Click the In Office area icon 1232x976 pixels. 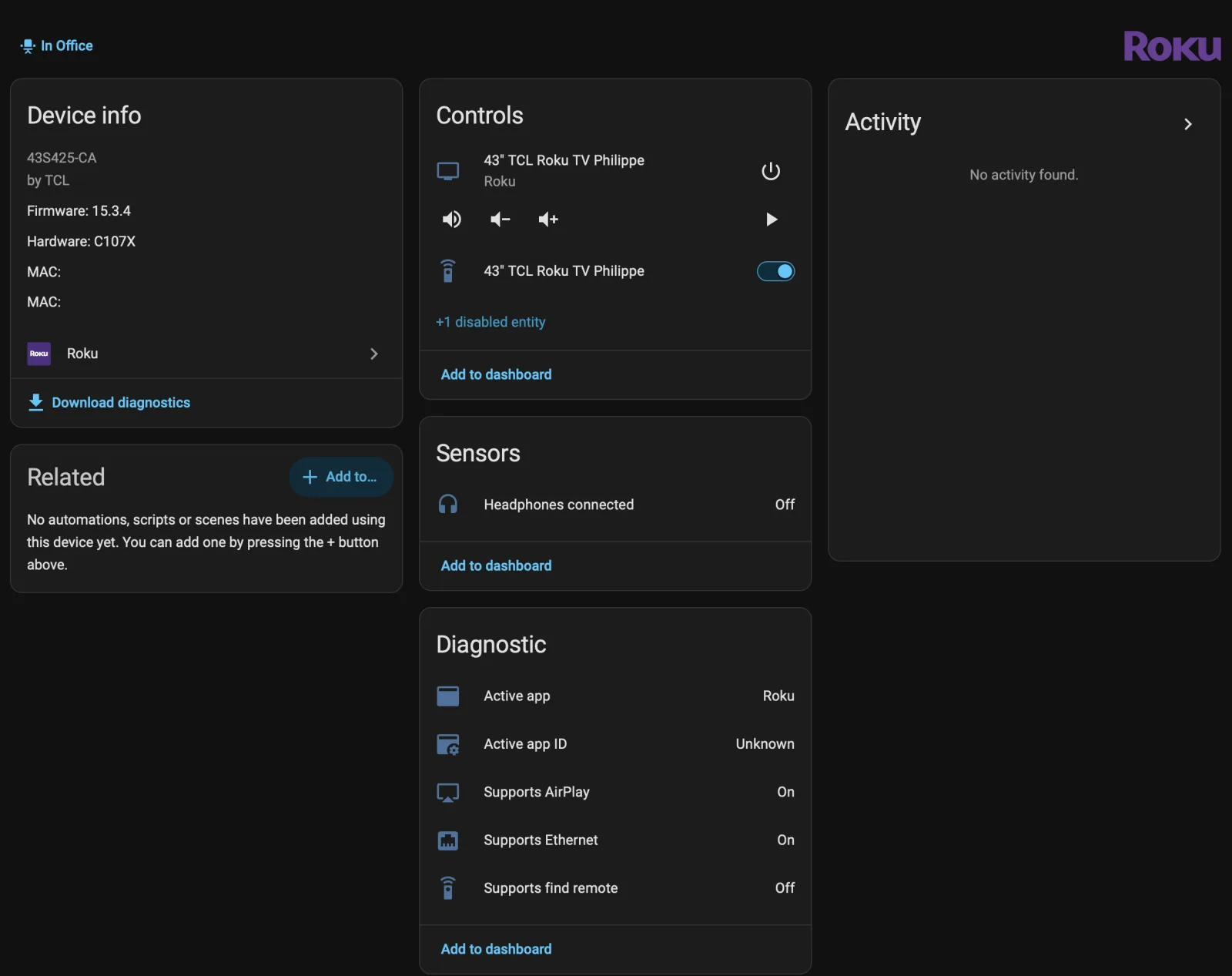(28, 46)
